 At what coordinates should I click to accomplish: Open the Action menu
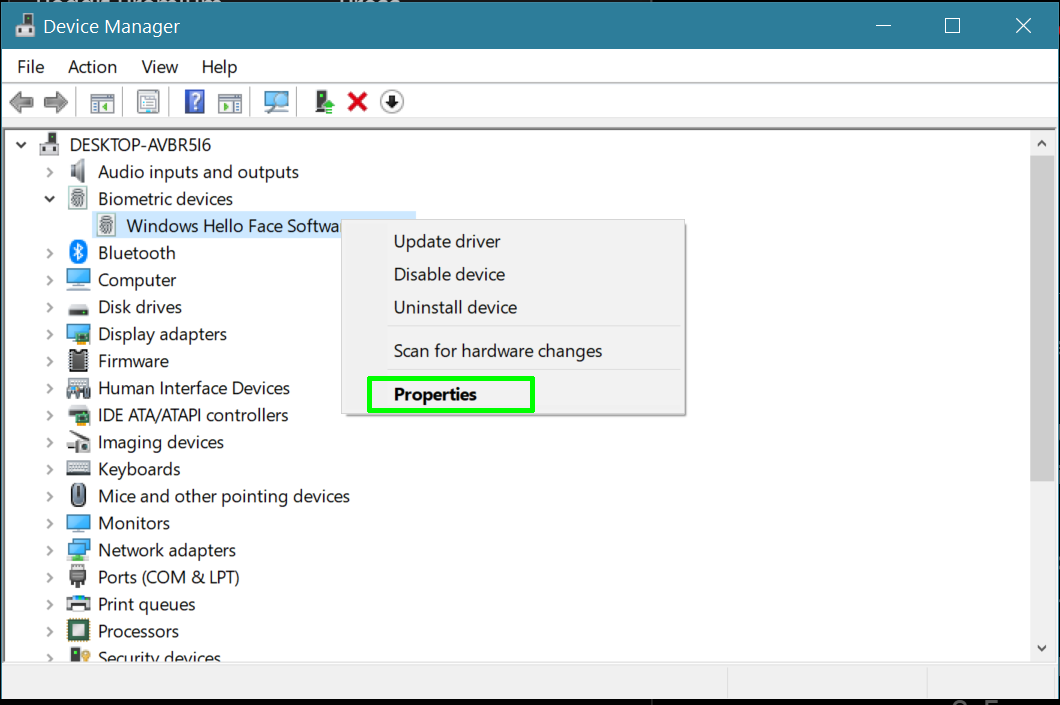click(x=92, y=66)
